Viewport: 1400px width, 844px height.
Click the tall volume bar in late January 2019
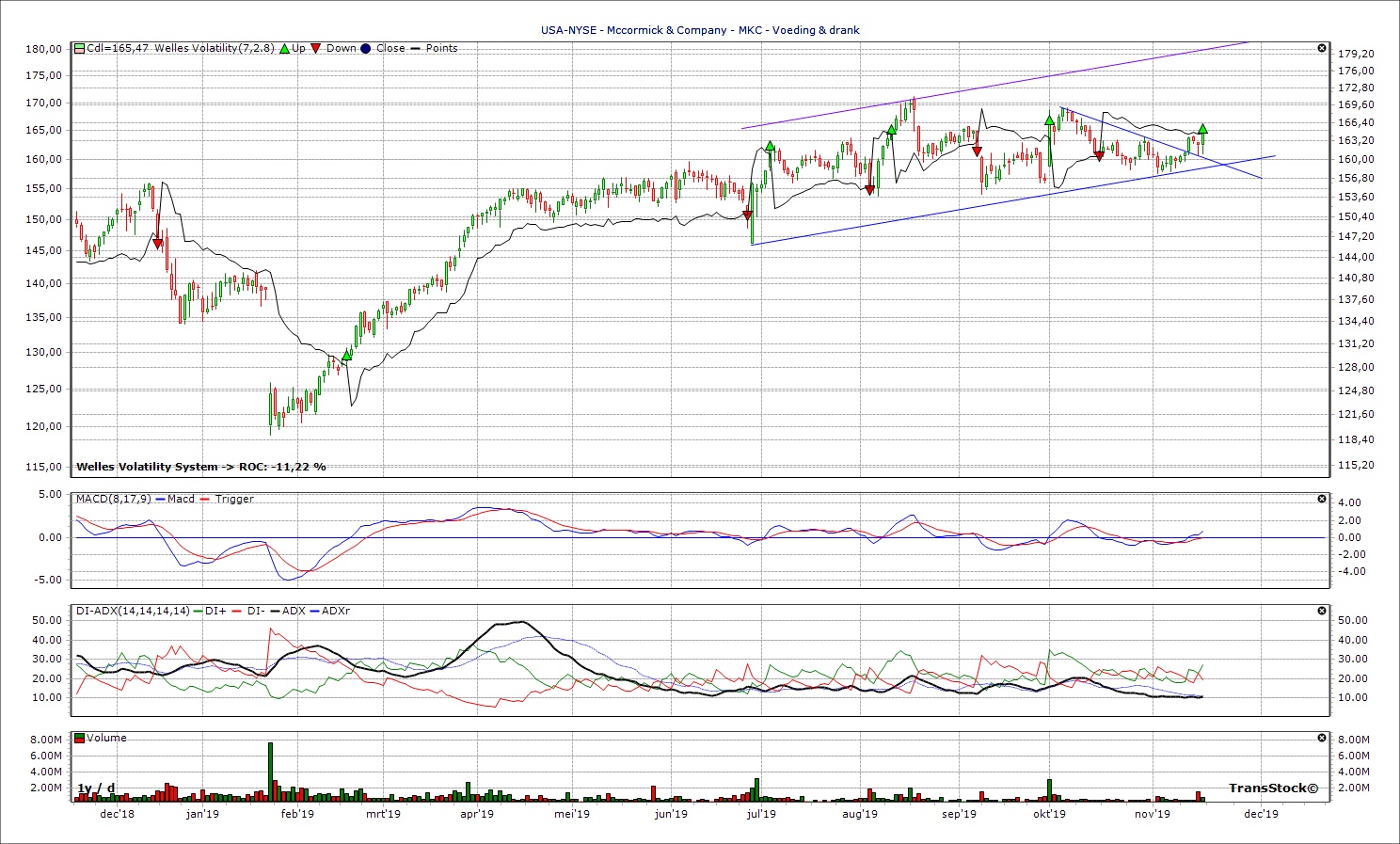click(270, 772)
